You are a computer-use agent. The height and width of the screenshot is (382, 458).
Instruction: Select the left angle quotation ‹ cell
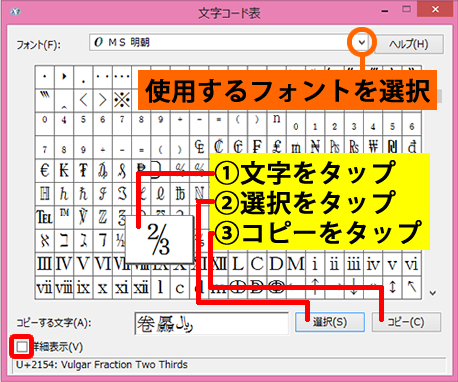tap(83, 100)
